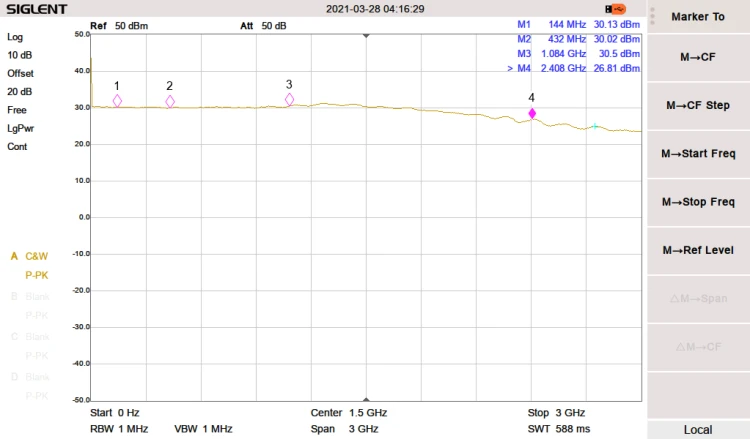The image size is (750, 439).
Task: Click the Stop 3 GHz frequency value
Action: 556,413
